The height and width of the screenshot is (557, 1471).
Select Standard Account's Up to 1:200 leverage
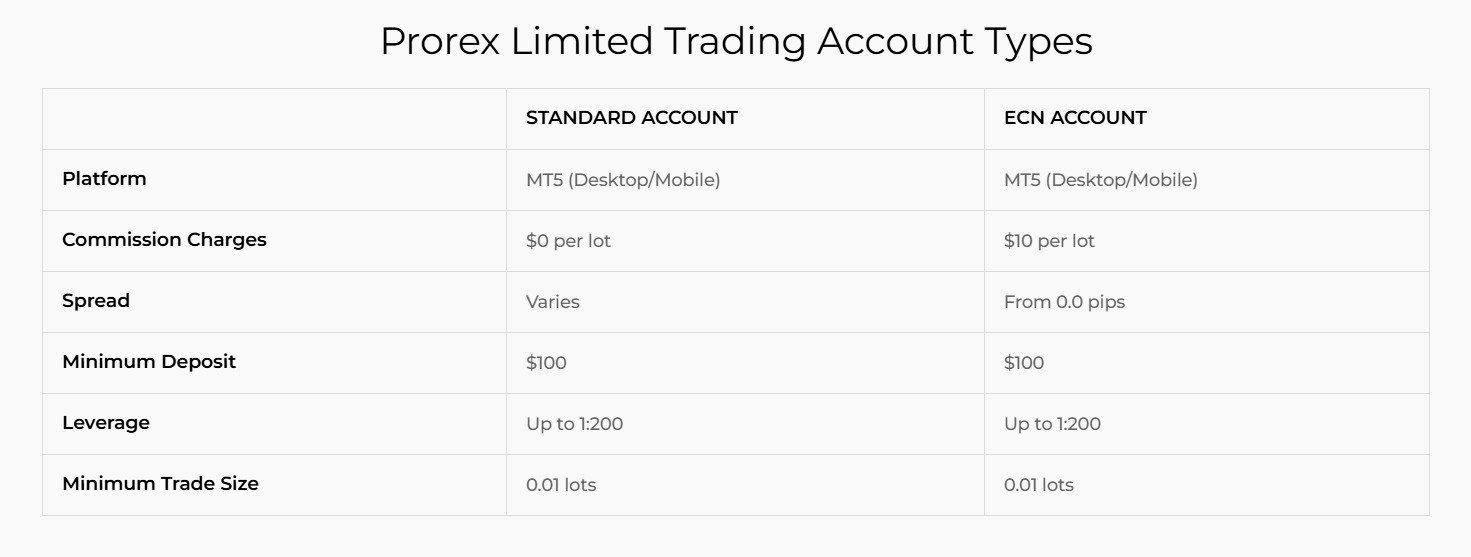(574, 424)
